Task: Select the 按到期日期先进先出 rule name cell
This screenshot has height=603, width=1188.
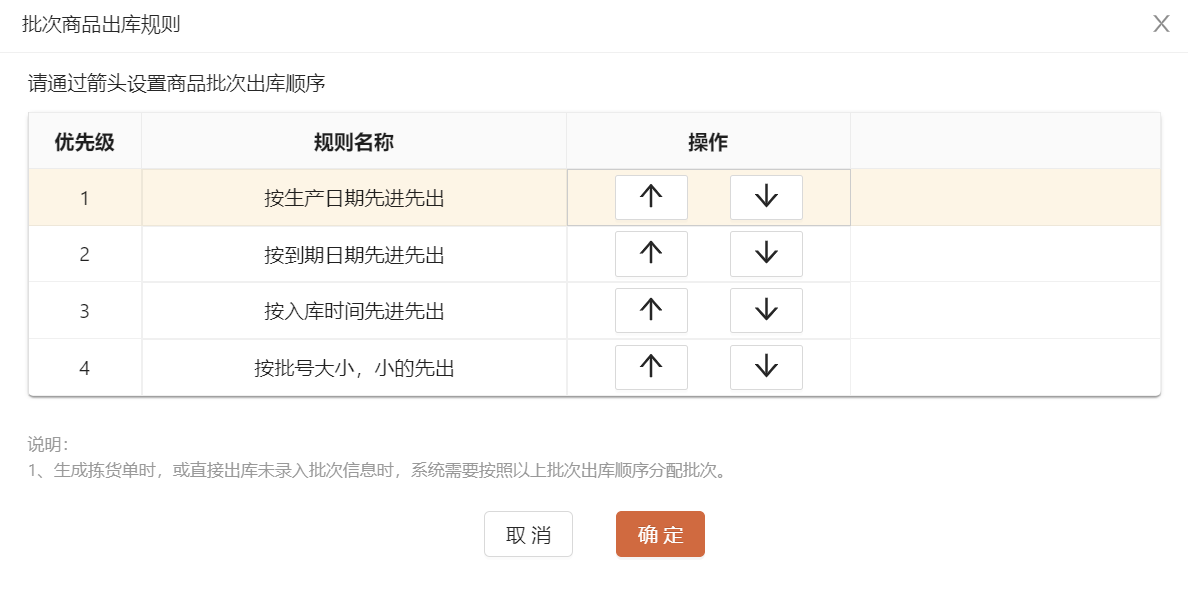Action: 354,255
